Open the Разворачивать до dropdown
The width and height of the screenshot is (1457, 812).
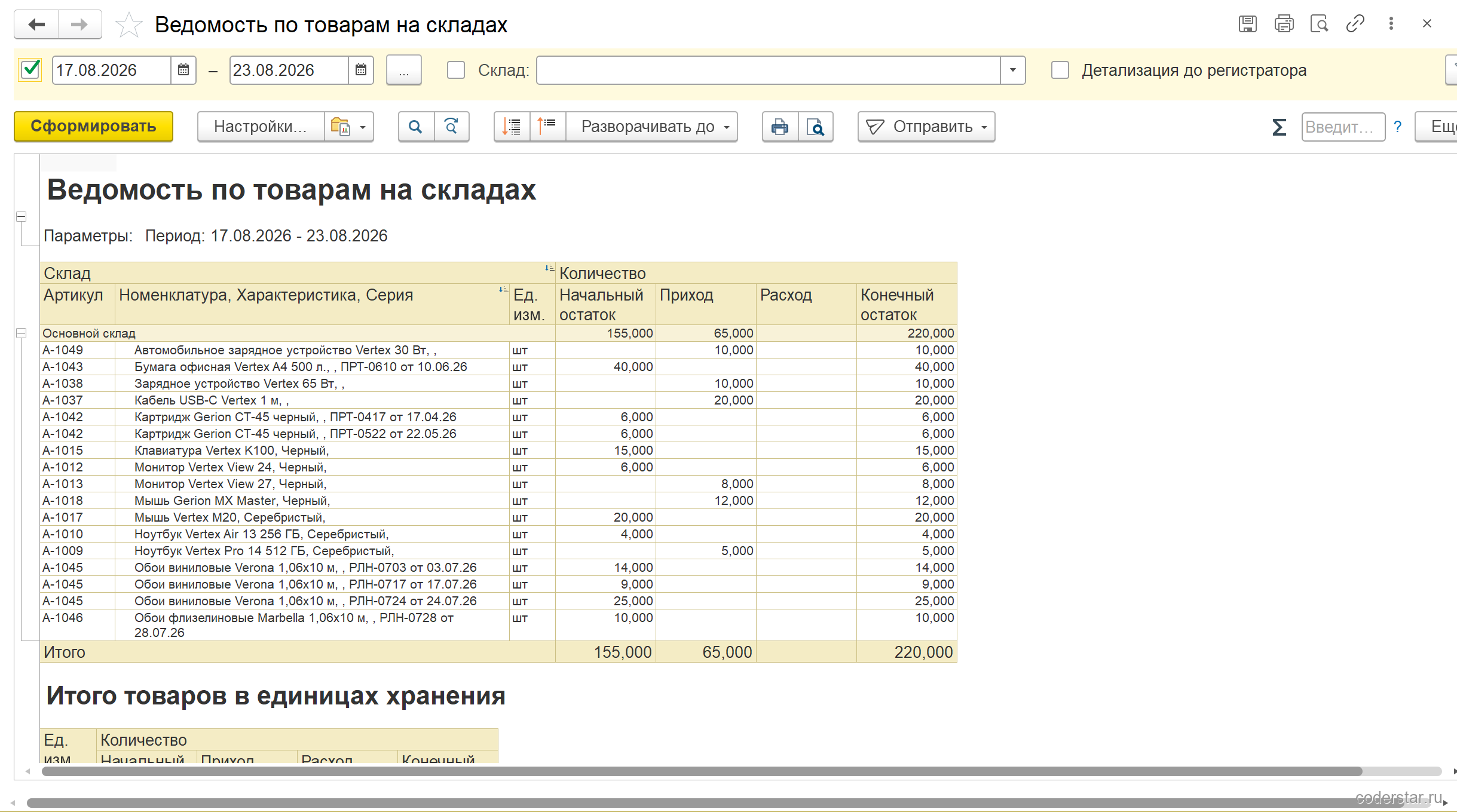point(652,127)
